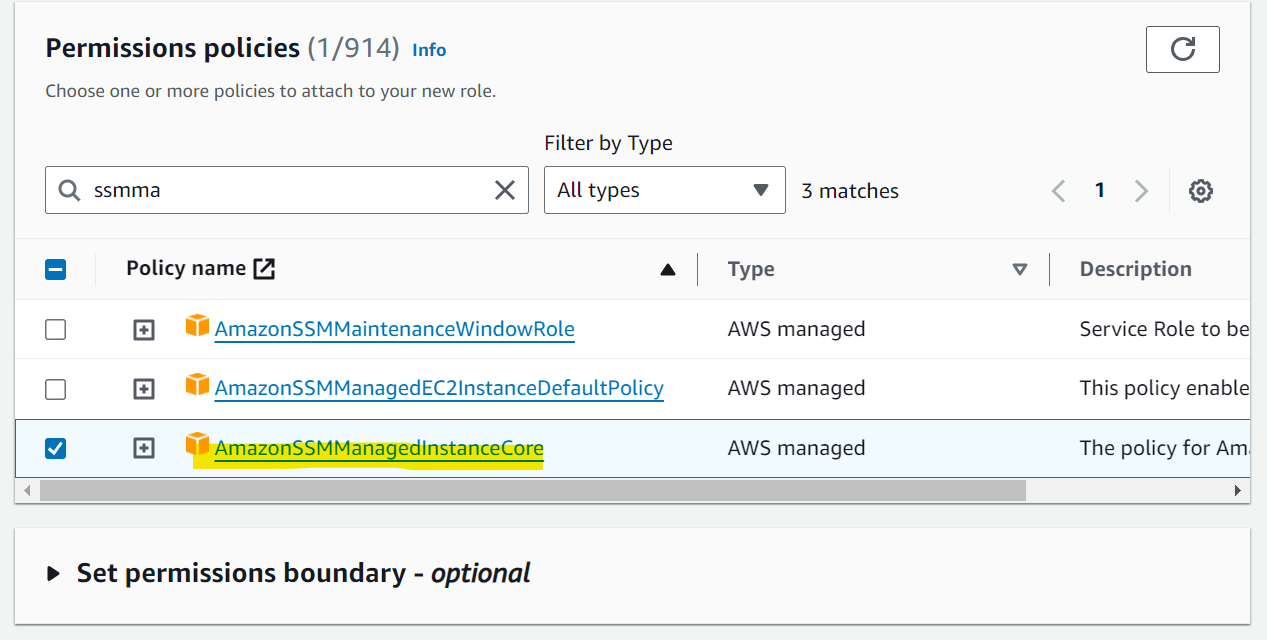Open the Filter by Type dropdown

point(665,190)
